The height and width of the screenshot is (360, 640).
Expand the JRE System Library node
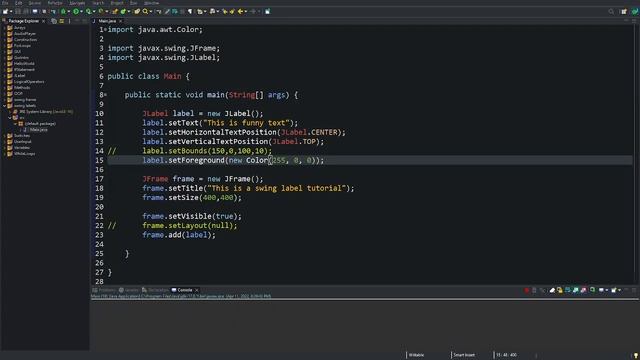point(10,111)
